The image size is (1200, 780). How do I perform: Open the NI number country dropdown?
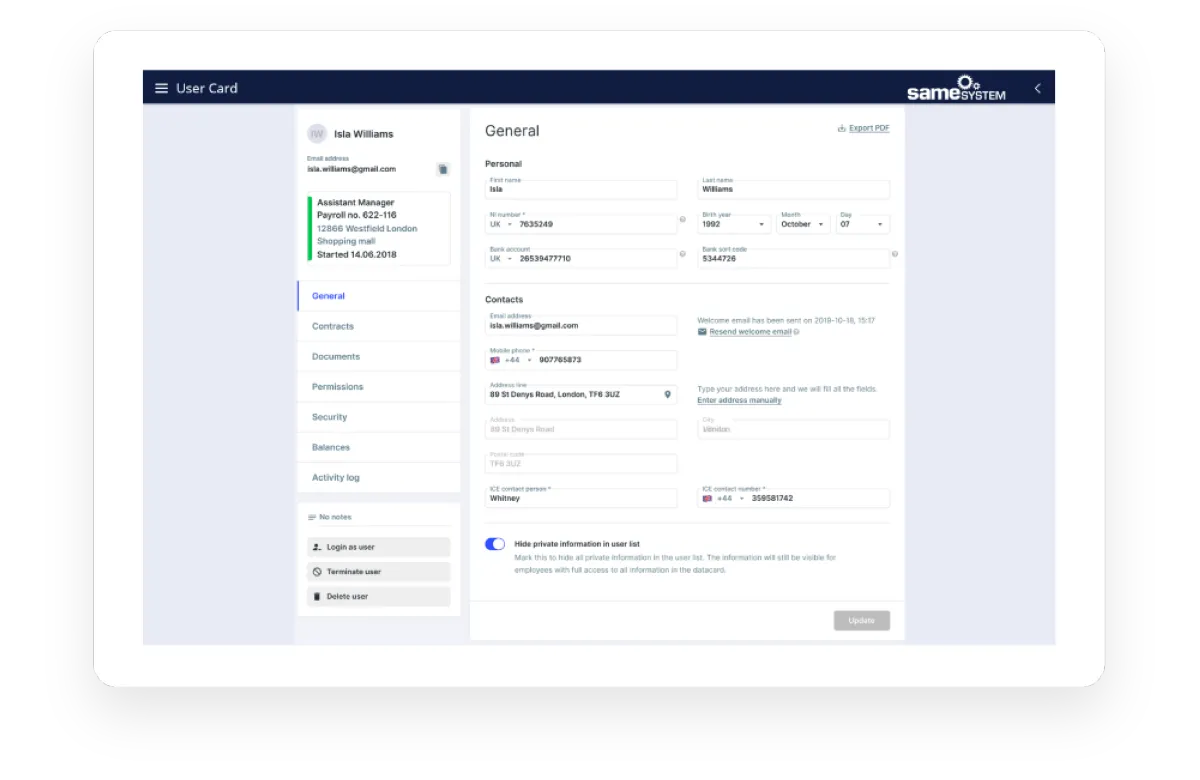(x=500, y=224)
